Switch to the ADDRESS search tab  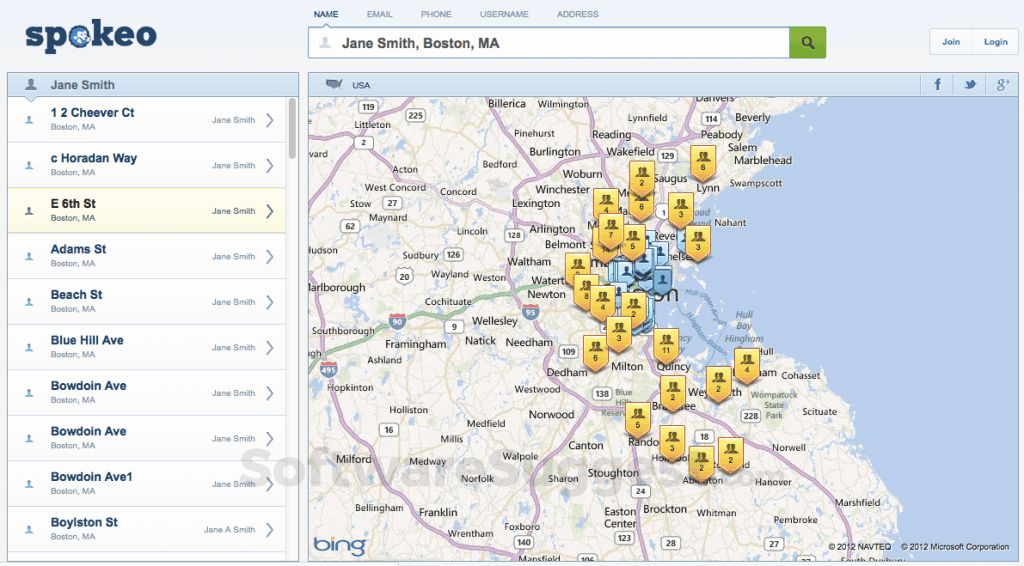578,14
